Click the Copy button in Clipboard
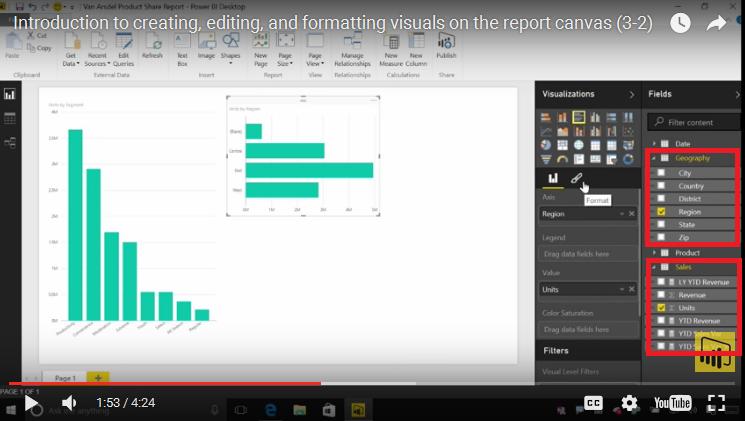This screenshot has width=745, height=421. [x=39, y=48]
